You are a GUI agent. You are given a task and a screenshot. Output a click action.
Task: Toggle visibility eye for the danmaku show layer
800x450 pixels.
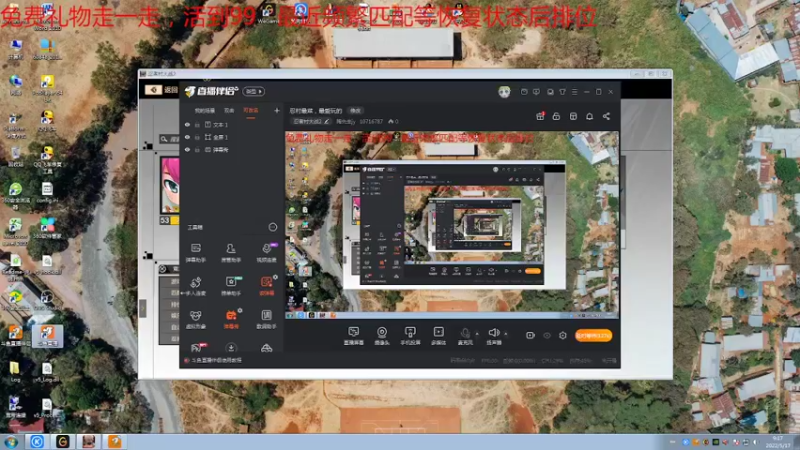187,150
